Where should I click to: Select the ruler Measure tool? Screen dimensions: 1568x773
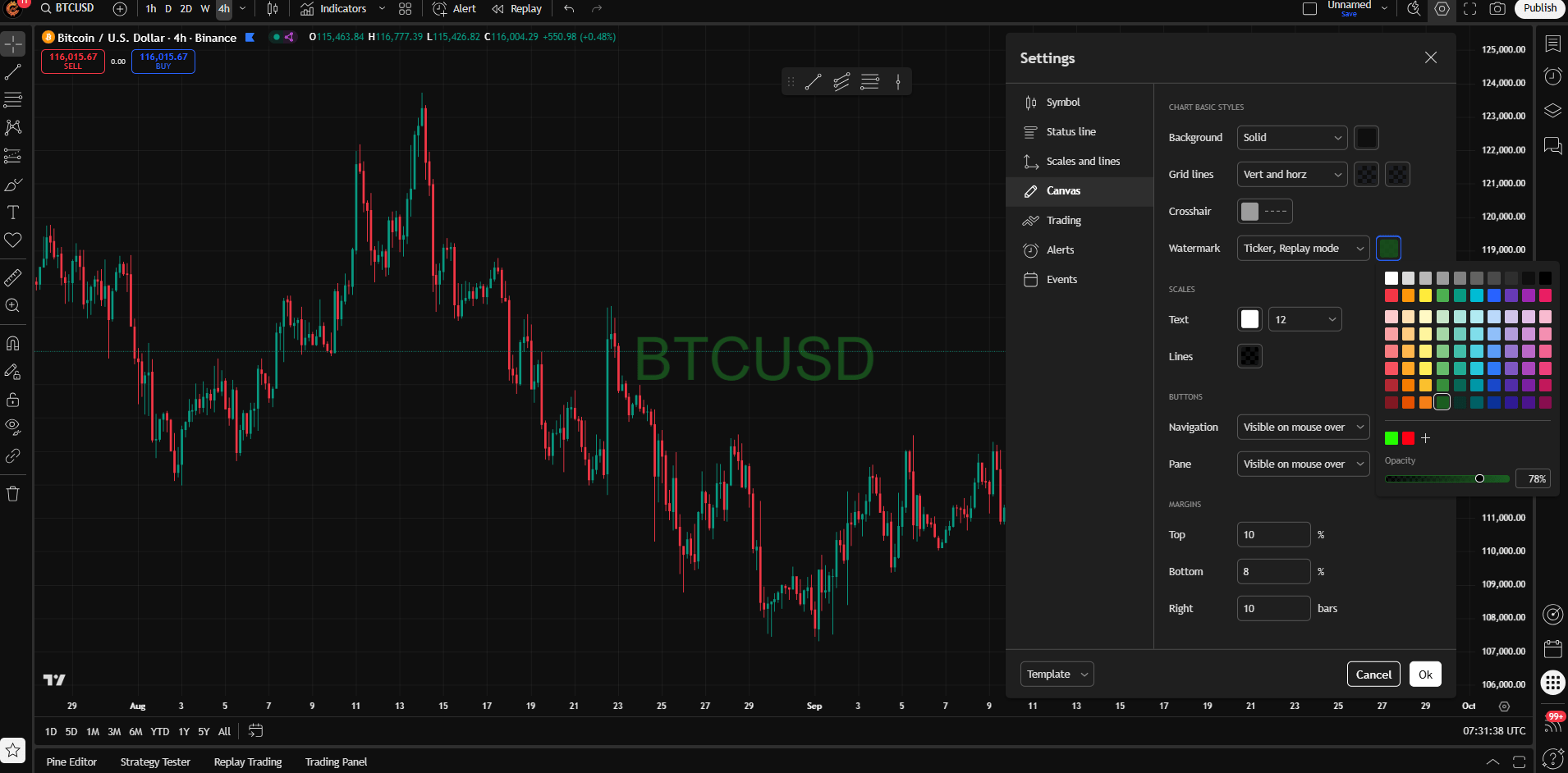point(13,278)
